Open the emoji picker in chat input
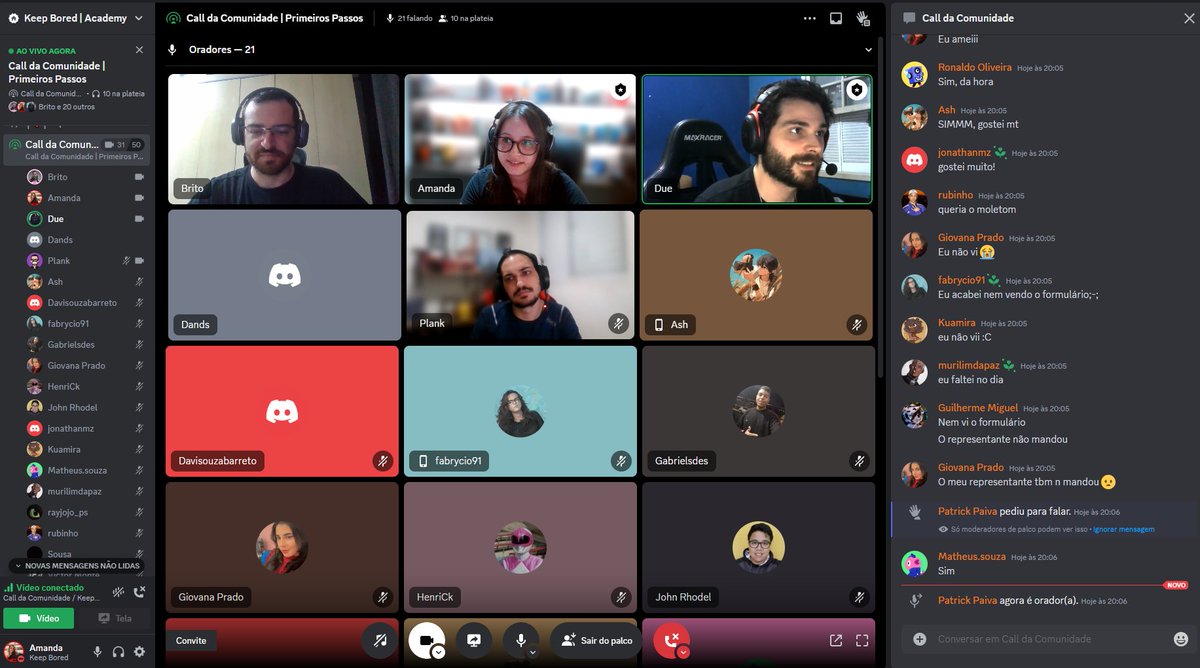Image resolution: width=1200 pixels, height=668 pixels. coord(1181,639)
